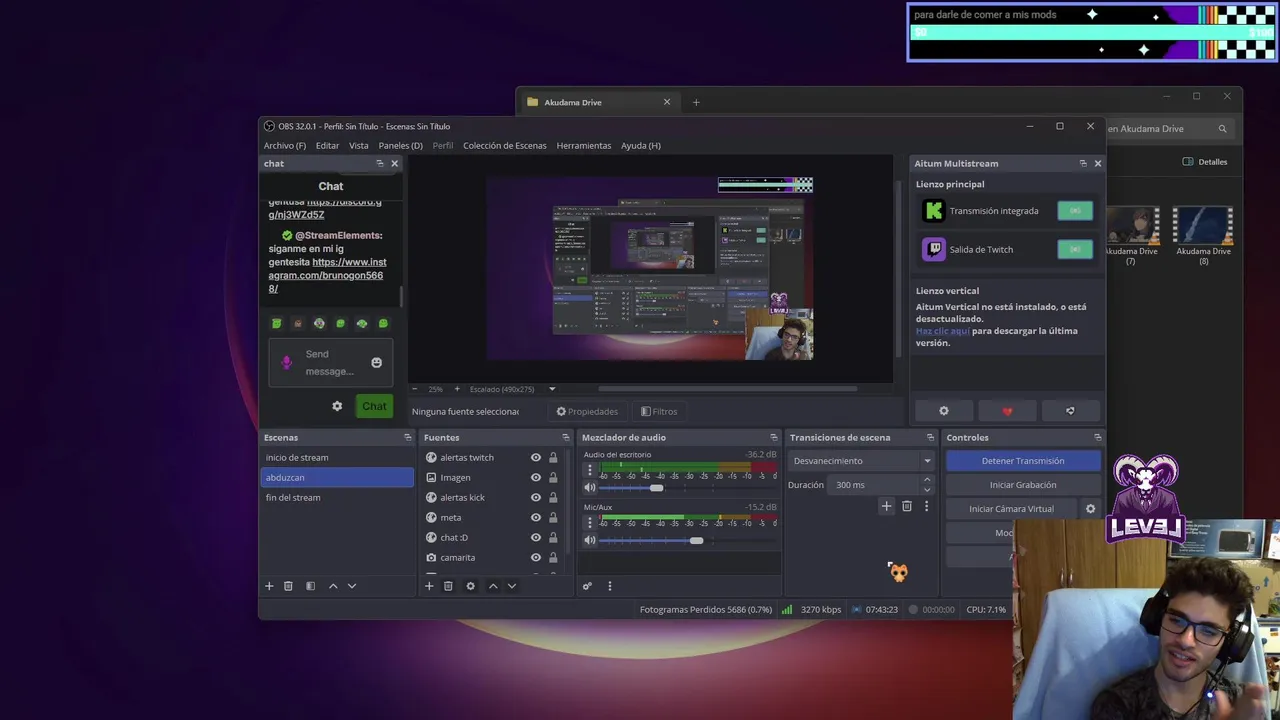Click Detener Transmisión button
Screen dimensions: 1280x720
click(x=1023, y=461)
